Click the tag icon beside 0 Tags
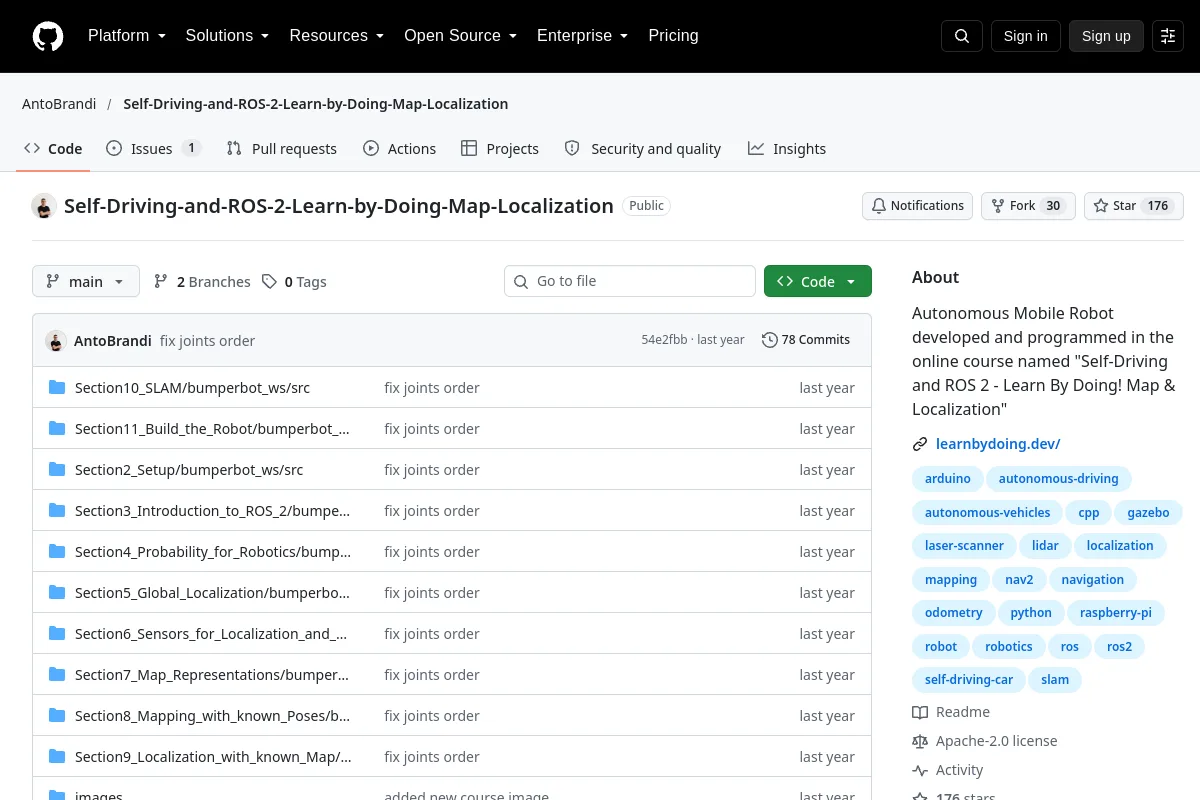This screenshot has width=1200, height=800. pos(269,282)
